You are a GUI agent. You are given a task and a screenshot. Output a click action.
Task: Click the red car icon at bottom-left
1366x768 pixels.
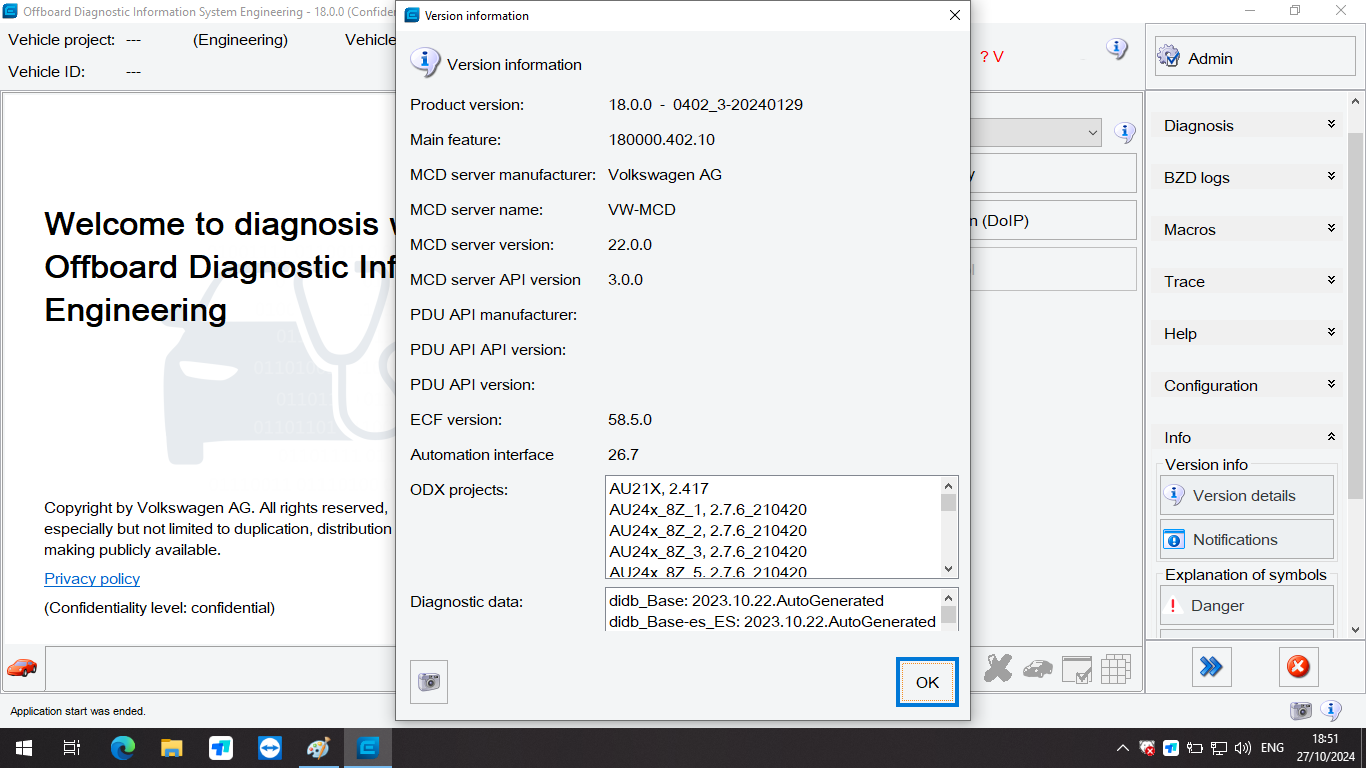22,667
